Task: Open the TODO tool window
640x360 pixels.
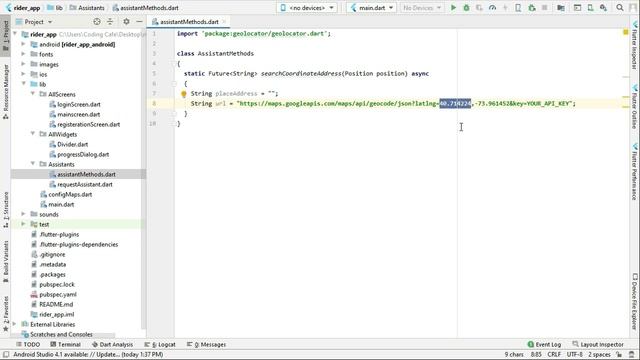Action: click(x=28, y=344)
